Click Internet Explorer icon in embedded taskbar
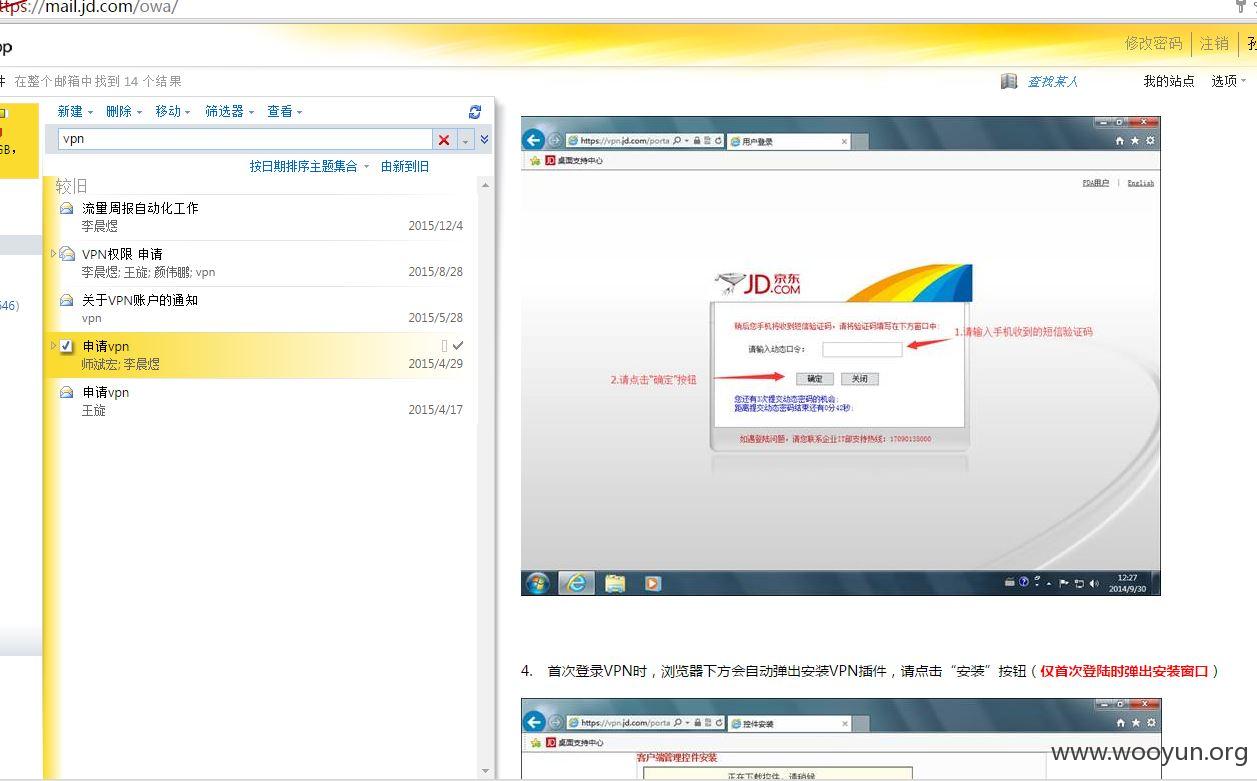1257x781 pixels. pyautogui.click(x=576, y=583)
